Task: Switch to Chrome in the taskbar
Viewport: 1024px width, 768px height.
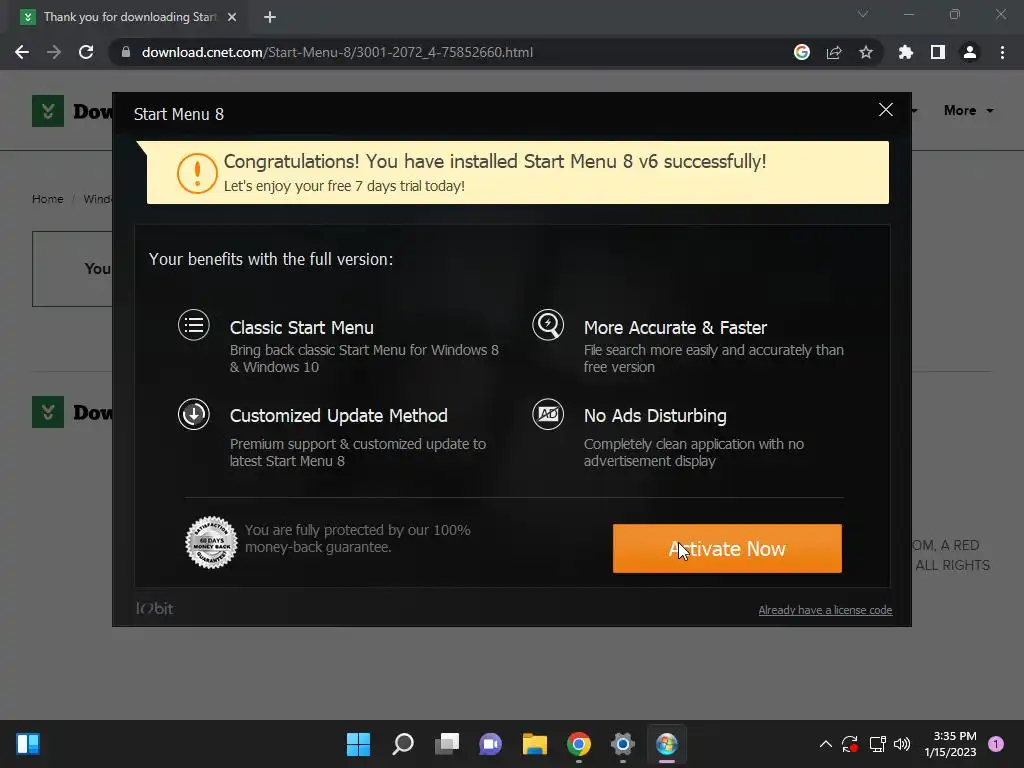Action: point(579,744)
